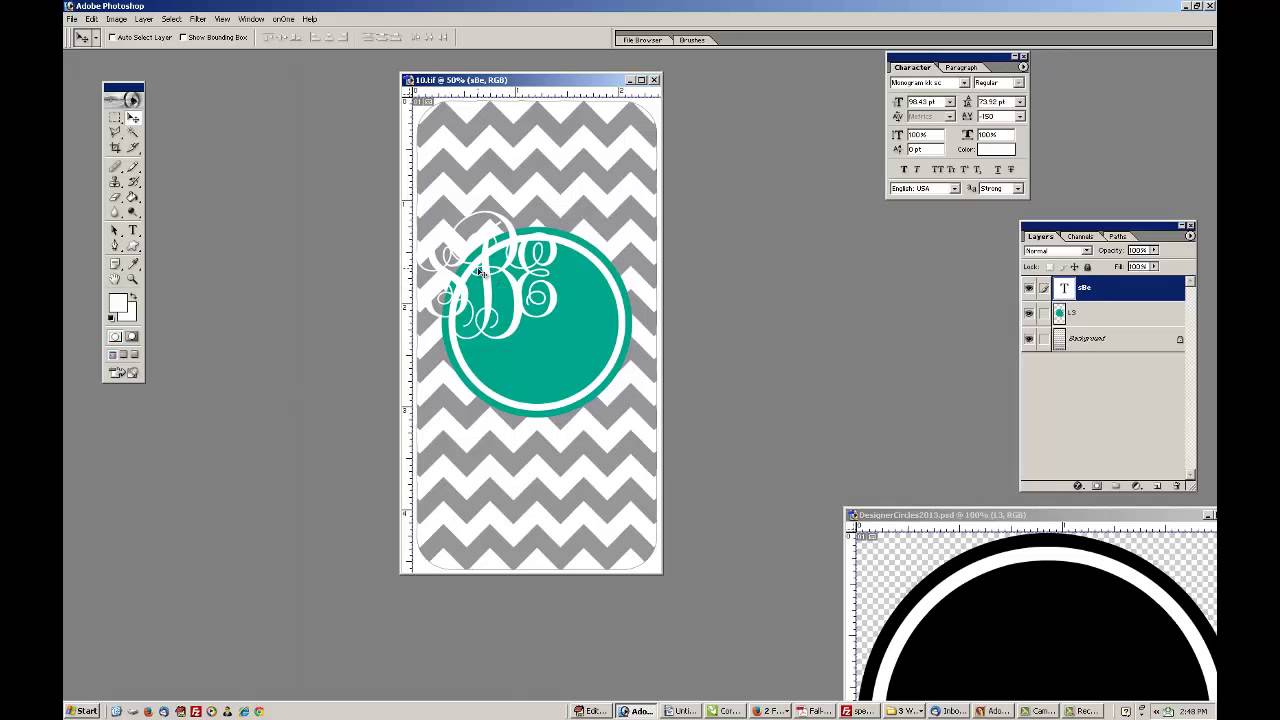This screenshot has height=720, width=1280.
Task: Enable Show Bounding Box checkbox
Action: point(182,37)
